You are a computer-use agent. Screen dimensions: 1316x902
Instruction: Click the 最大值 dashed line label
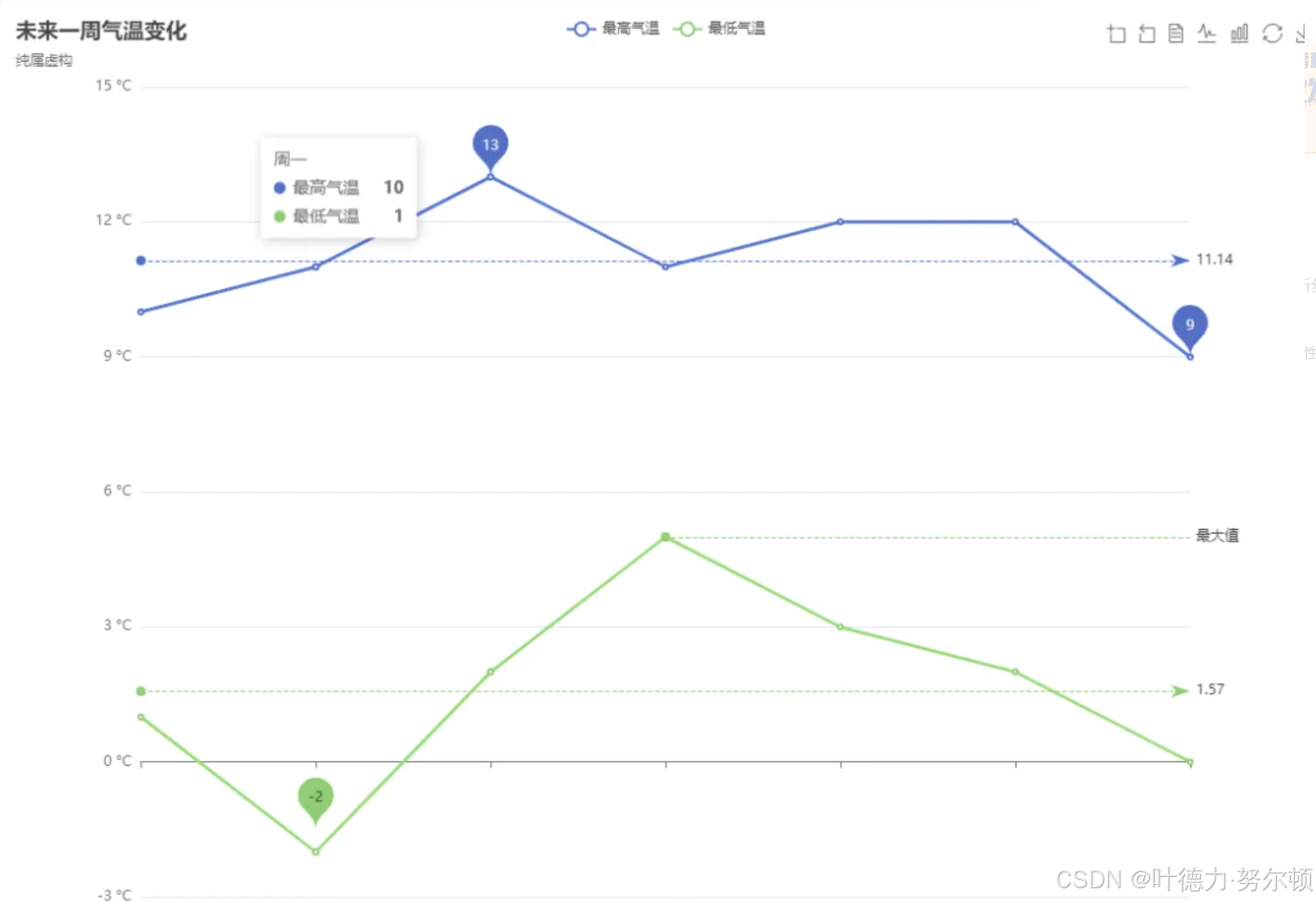[1216, 535]
